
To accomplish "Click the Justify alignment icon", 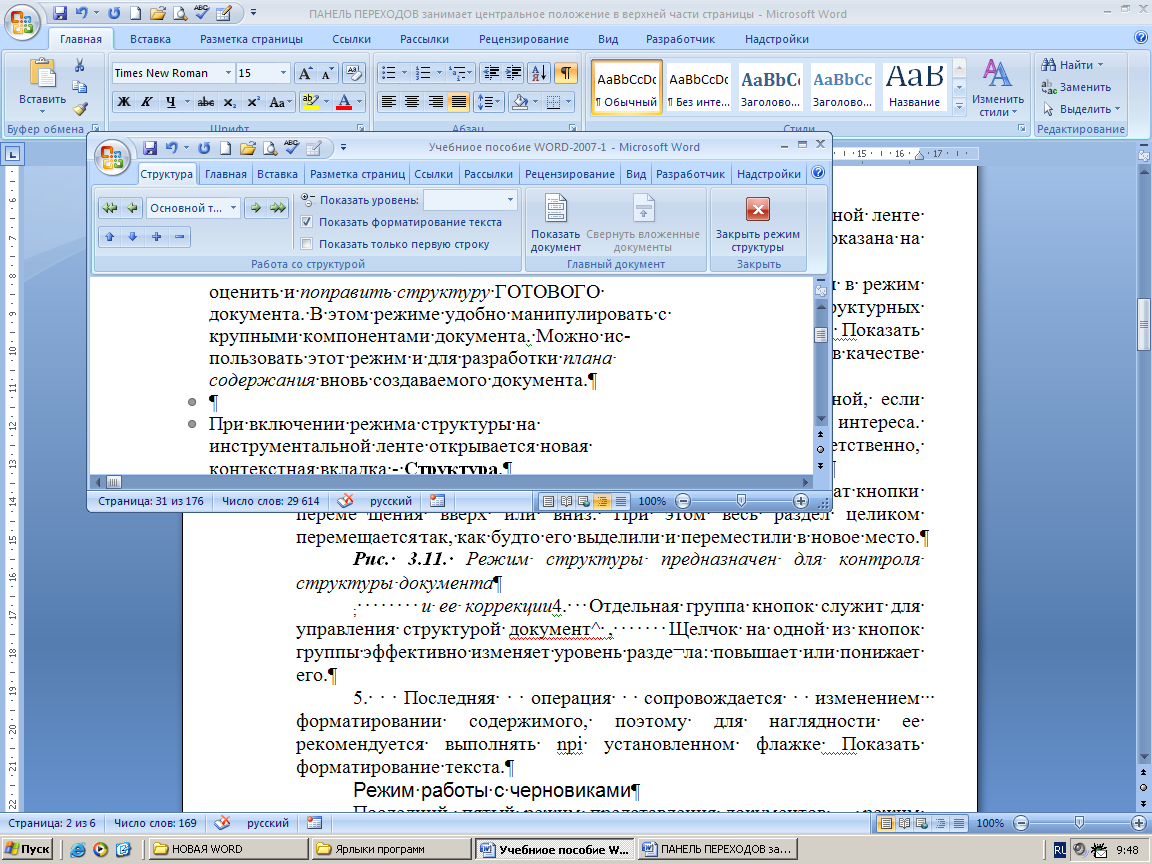I will [x=458, y=102].
